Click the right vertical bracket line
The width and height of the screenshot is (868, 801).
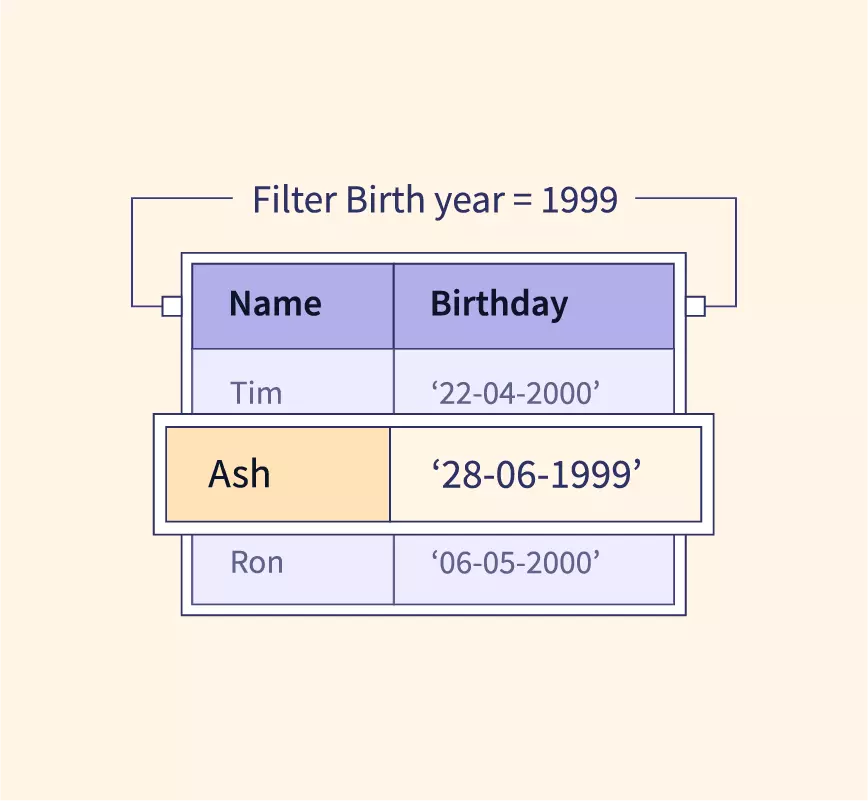(736, 250)
